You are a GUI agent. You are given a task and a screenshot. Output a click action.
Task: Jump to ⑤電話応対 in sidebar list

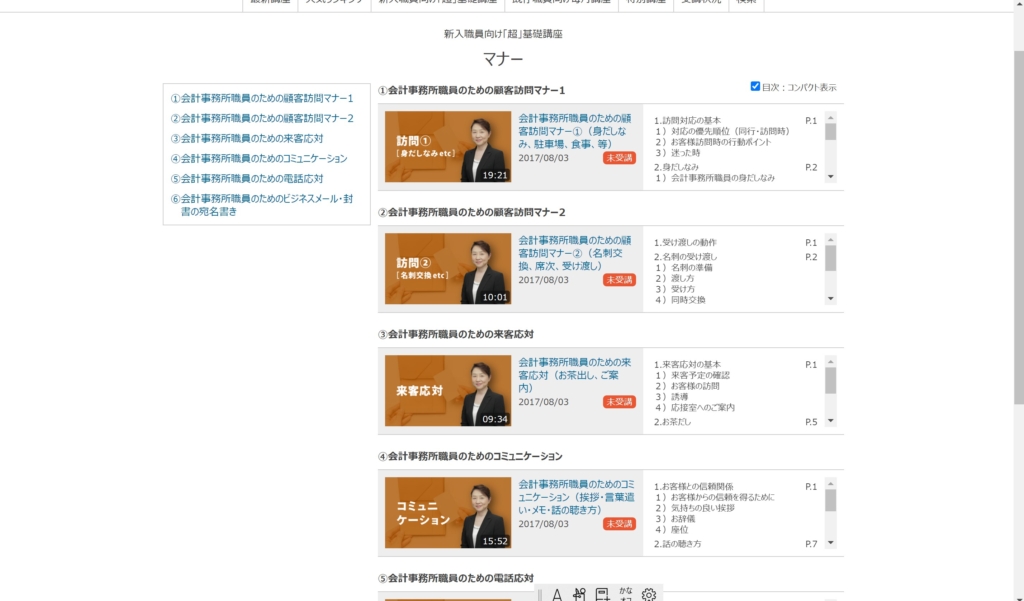pos(247,178)
